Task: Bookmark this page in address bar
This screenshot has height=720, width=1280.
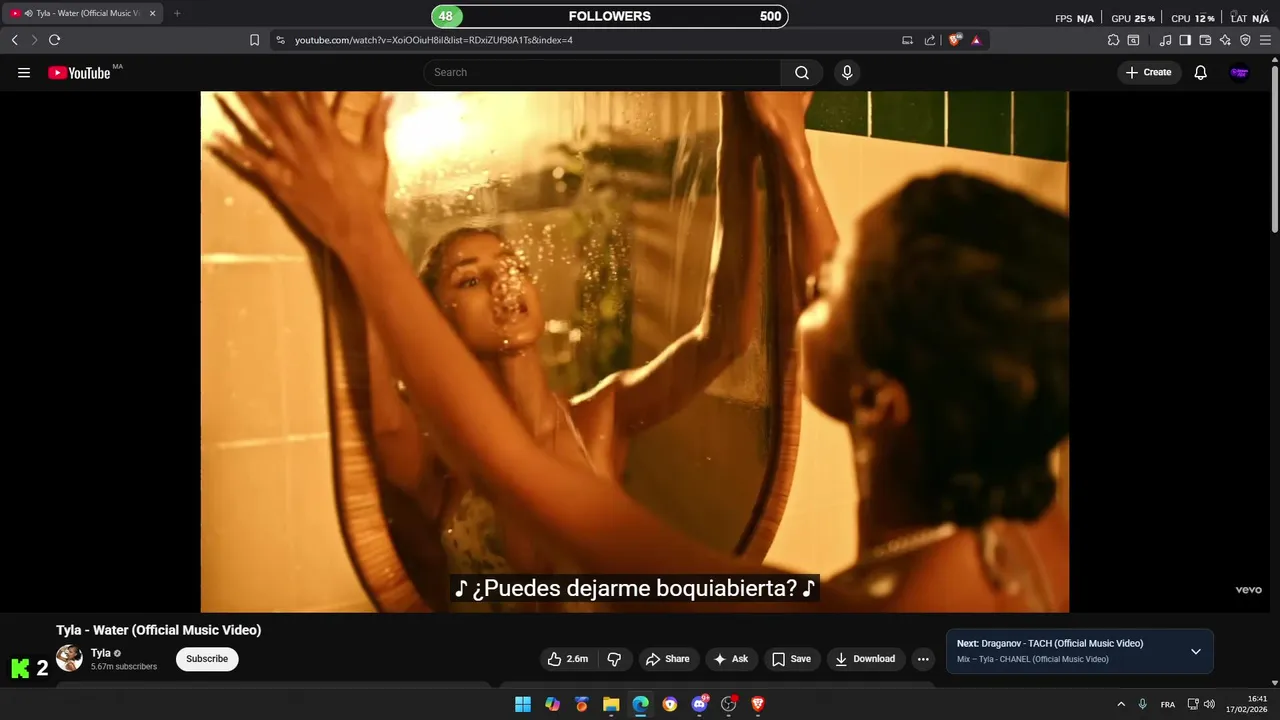Action: click(x=254, y=40)
